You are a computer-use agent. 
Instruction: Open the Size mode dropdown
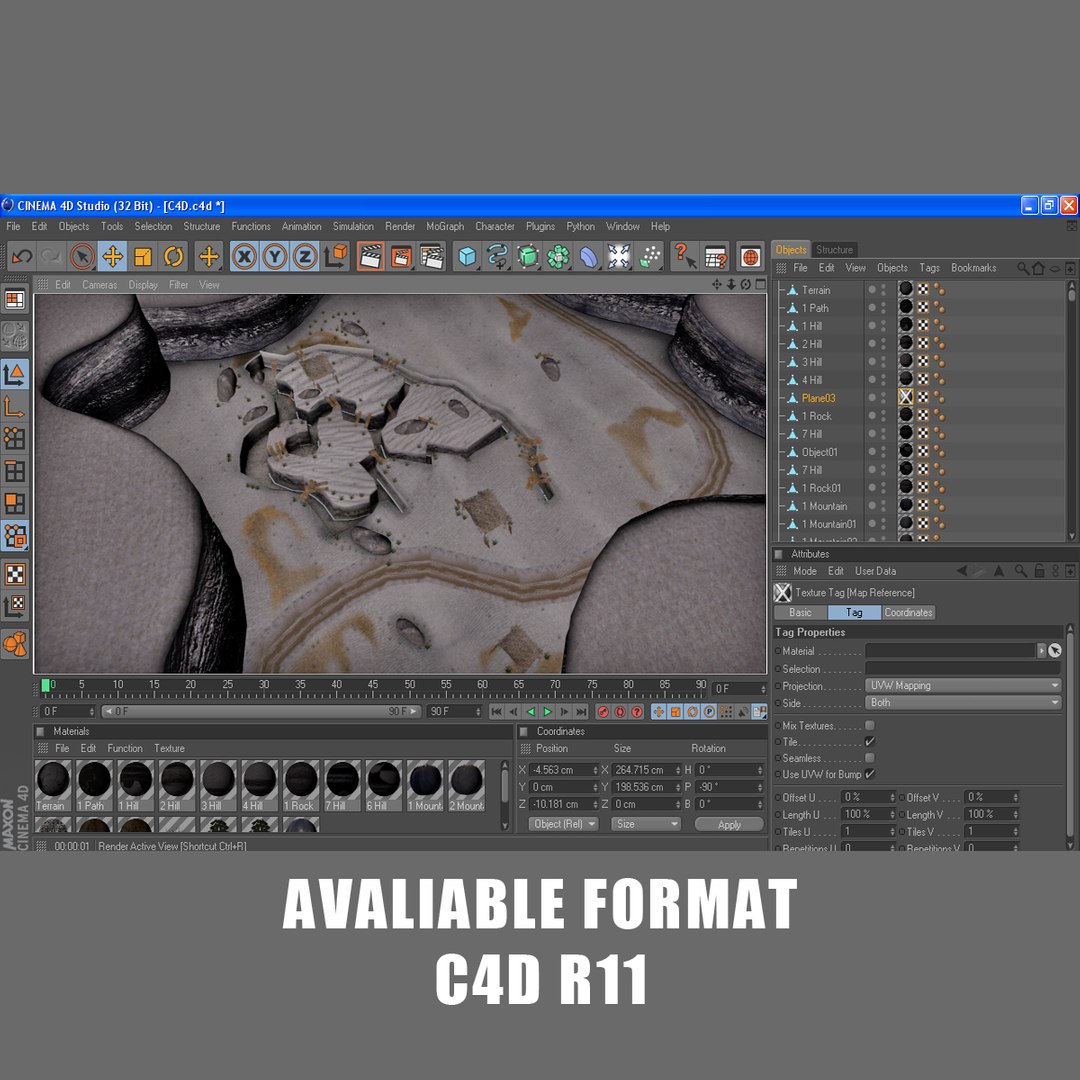coord(645,824)
